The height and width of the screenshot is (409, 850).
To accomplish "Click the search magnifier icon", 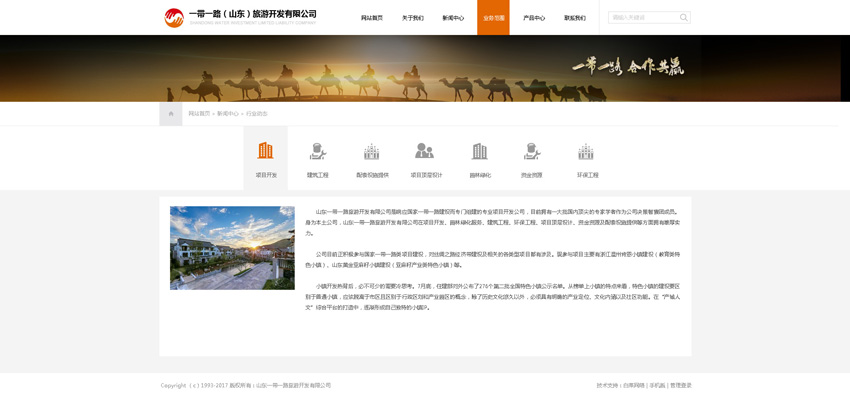I will point(683,18).
